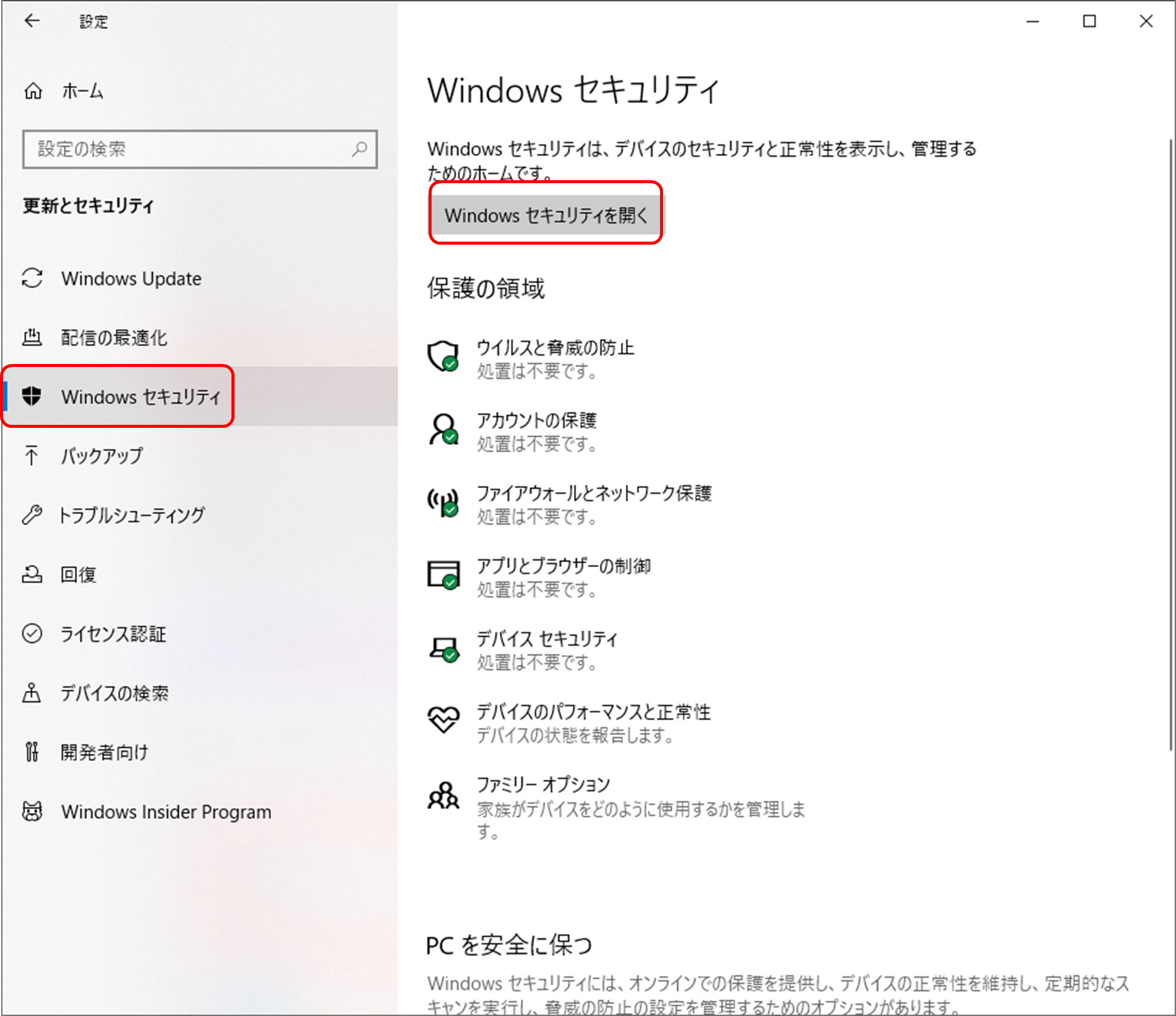Open ファミリー オプション link
1176x1016 pixels.
click(x=544, y=785)
